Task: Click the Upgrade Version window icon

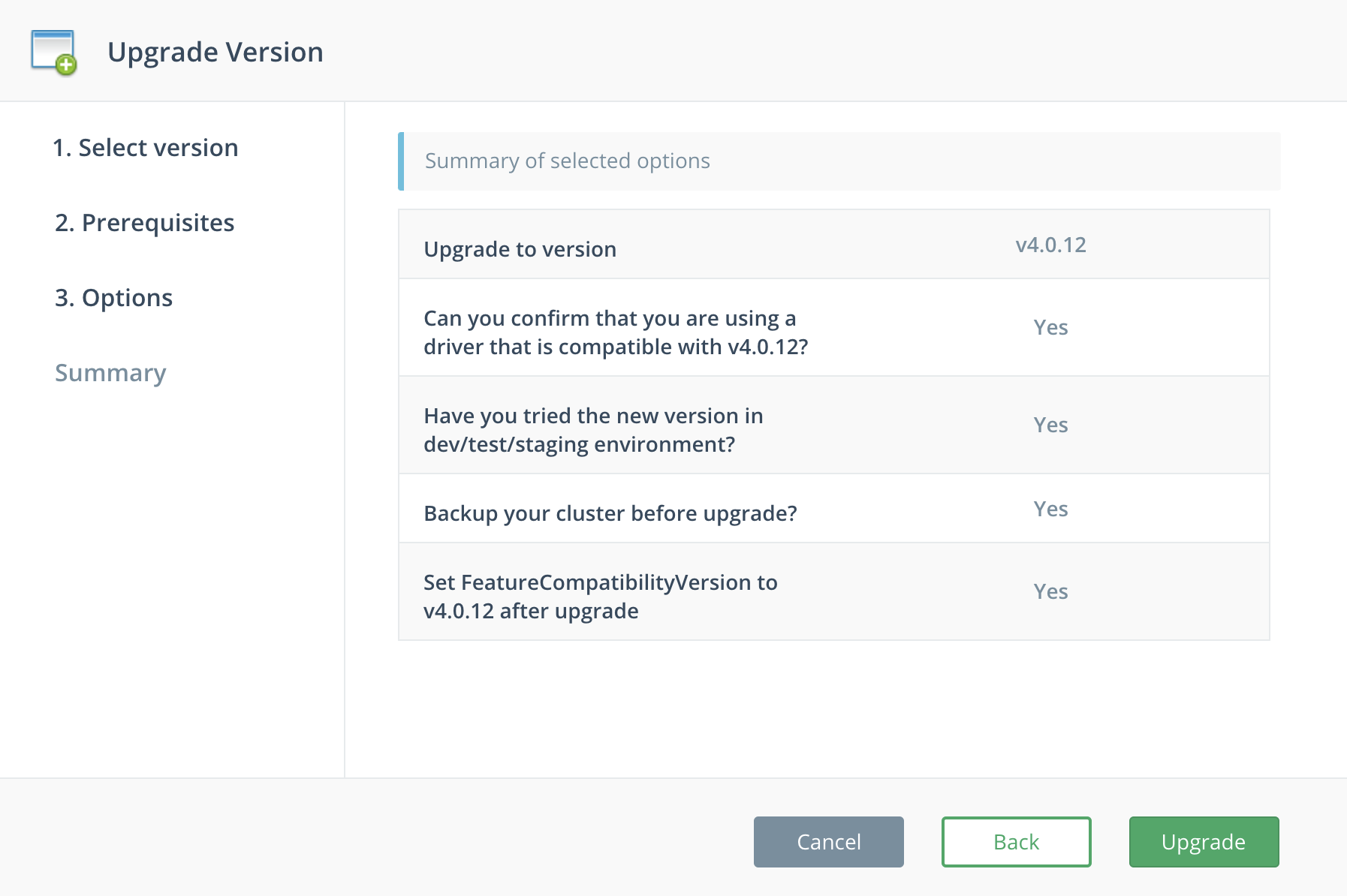Action: tap(53, 53)
